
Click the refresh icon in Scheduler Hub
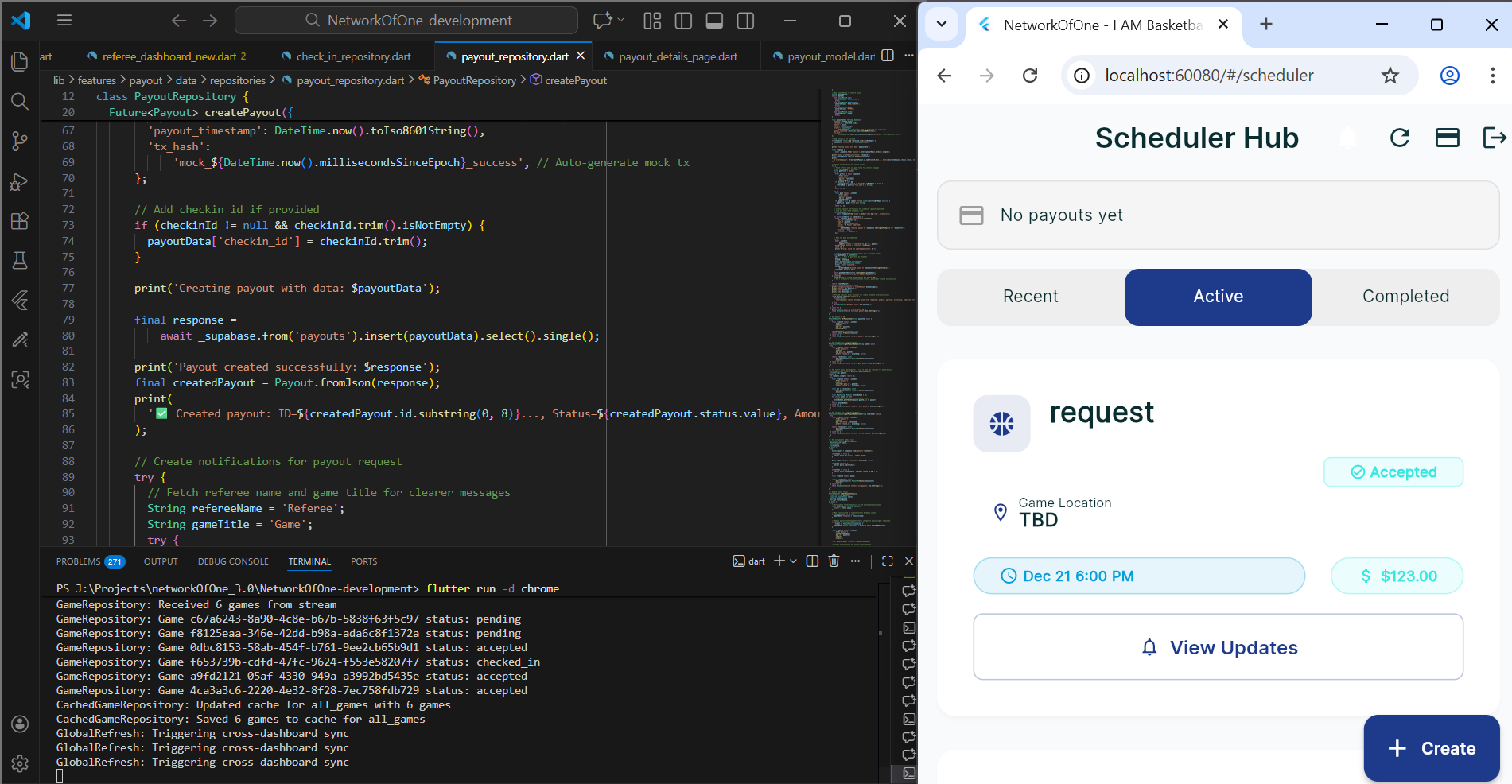(1400, 138)
